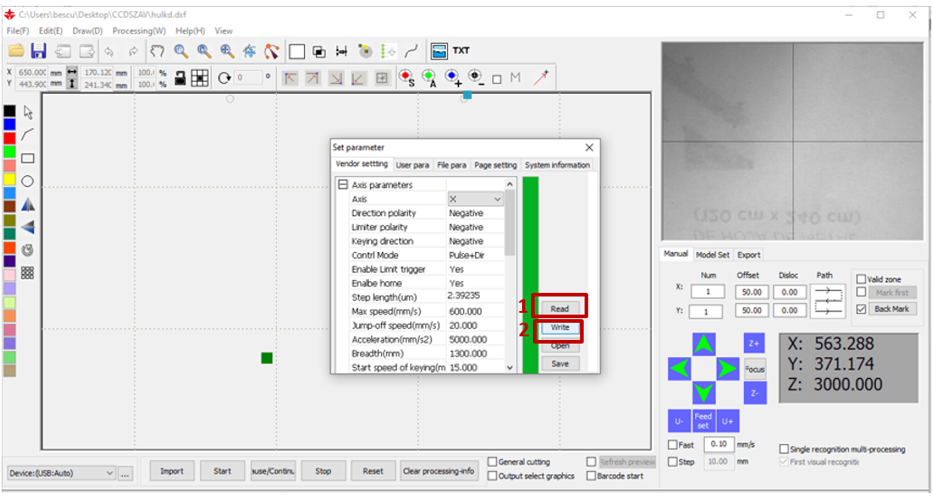Click the parameter list scroll-down arrow
Image resolution: width=933 pixels, height=496 pixels.
click(510, 368)
